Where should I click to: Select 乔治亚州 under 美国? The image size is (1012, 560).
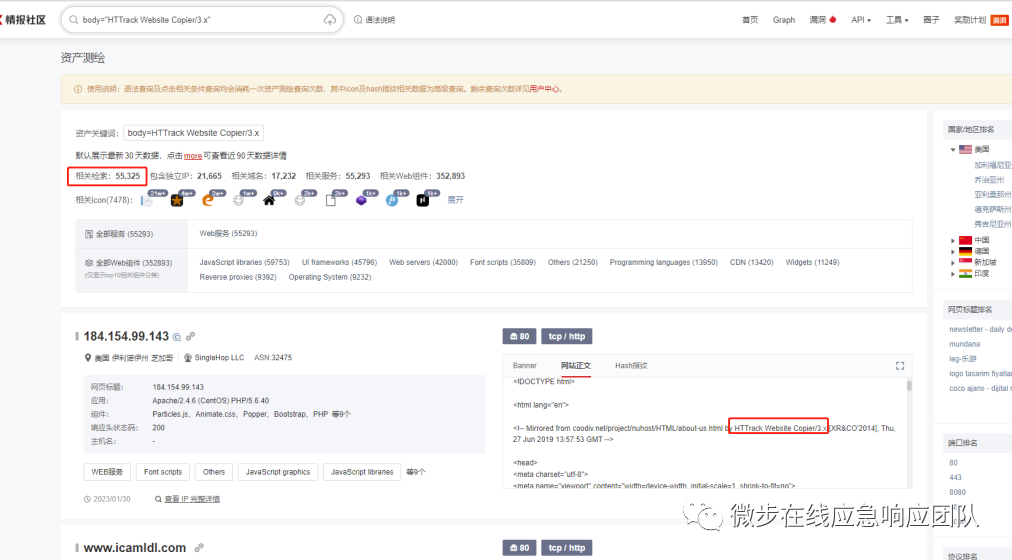[989, 180]
